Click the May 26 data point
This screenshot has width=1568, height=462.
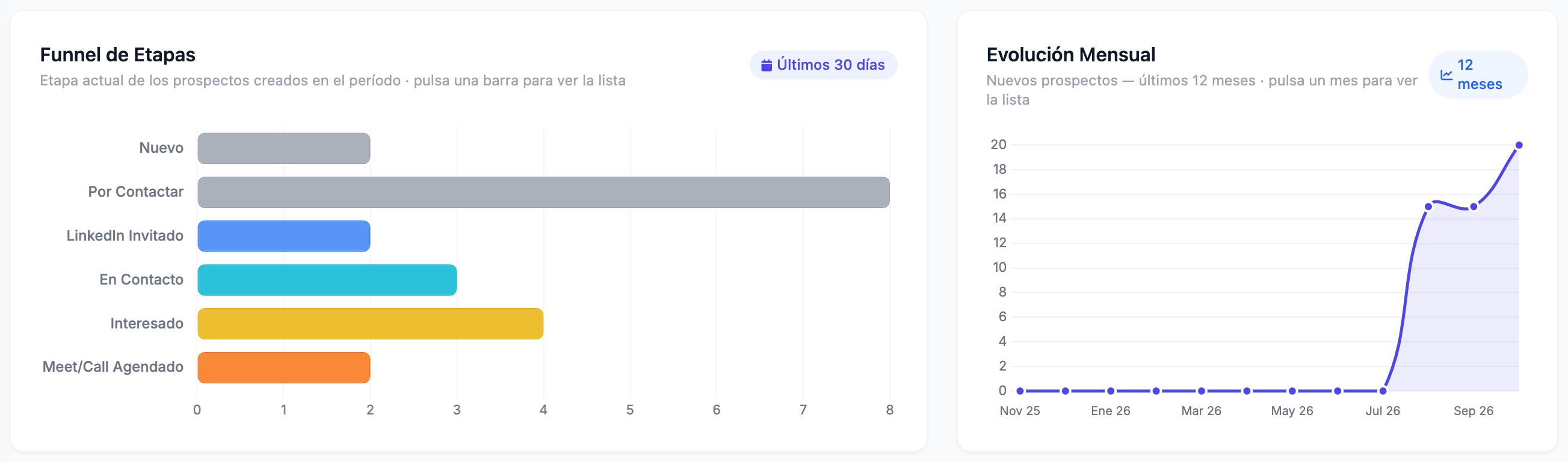click(1292, 391)
